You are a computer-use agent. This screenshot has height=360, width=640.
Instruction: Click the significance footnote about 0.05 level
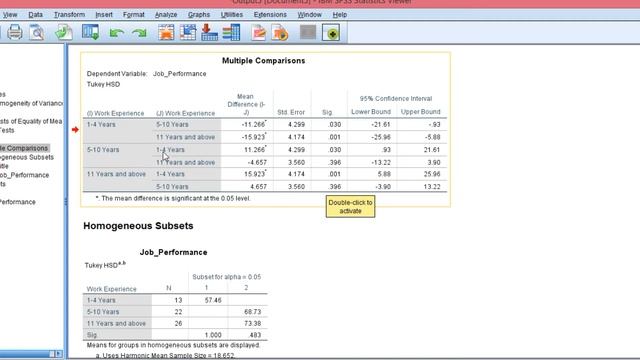click(173, 198)
